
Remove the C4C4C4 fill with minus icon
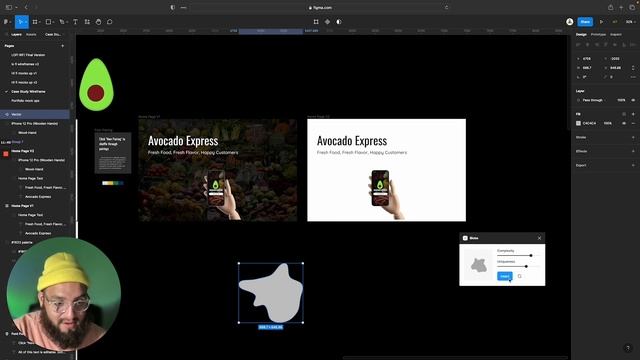633,123
